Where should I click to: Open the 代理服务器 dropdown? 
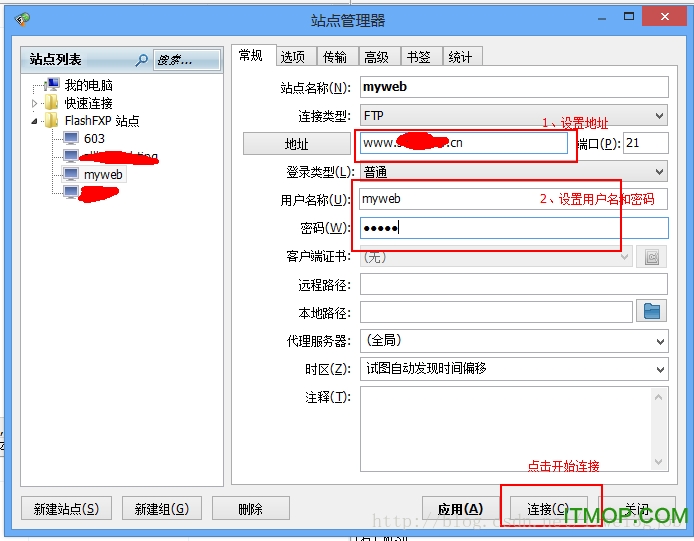click(659, 341)
